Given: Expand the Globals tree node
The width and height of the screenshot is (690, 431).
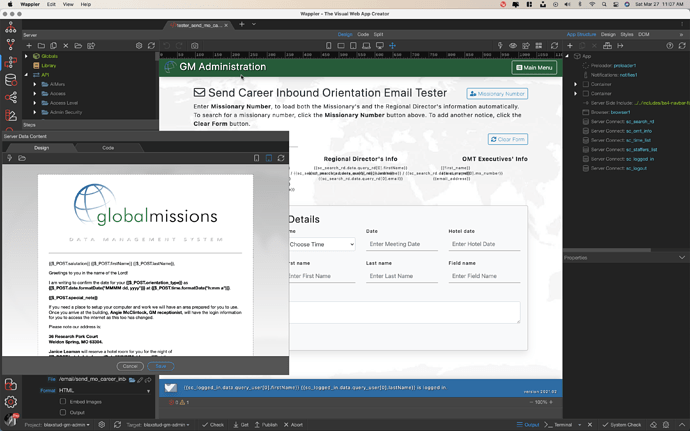Looking at the screenshot, I should click(26, 56).
